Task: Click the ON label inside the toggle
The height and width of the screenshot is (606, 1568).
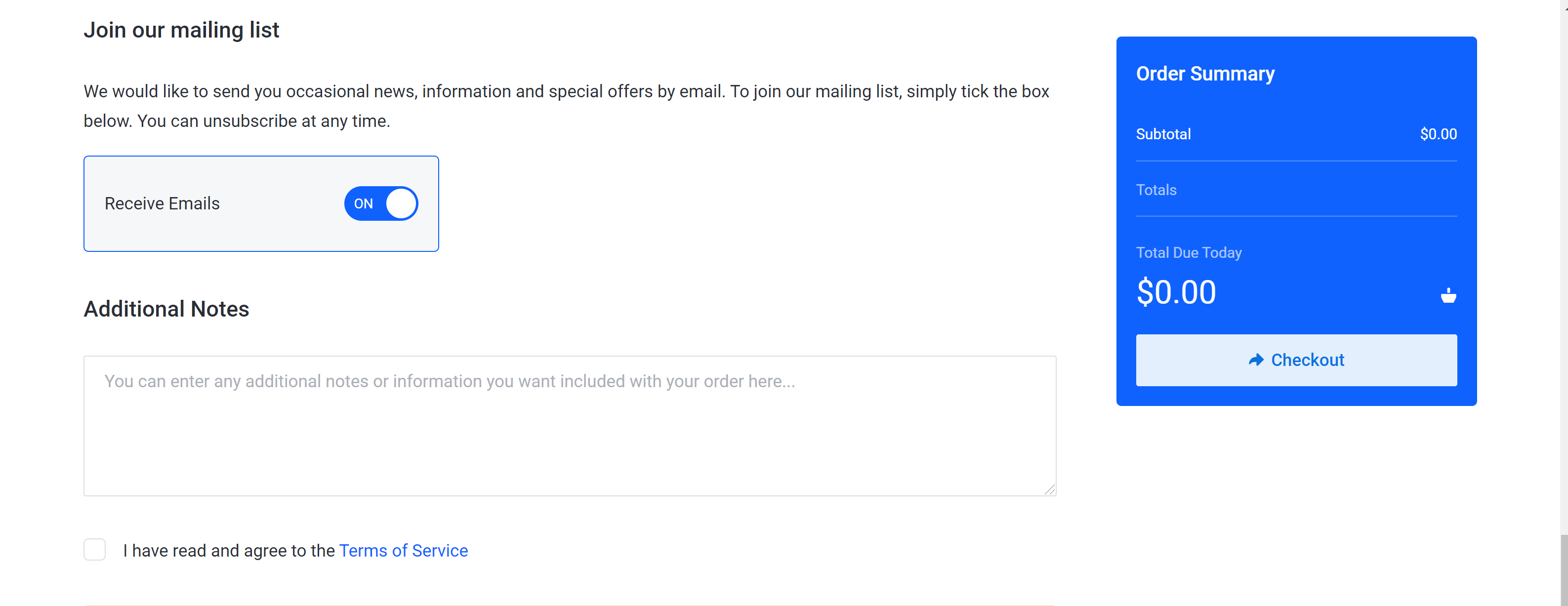Action: tap(364, 204)
